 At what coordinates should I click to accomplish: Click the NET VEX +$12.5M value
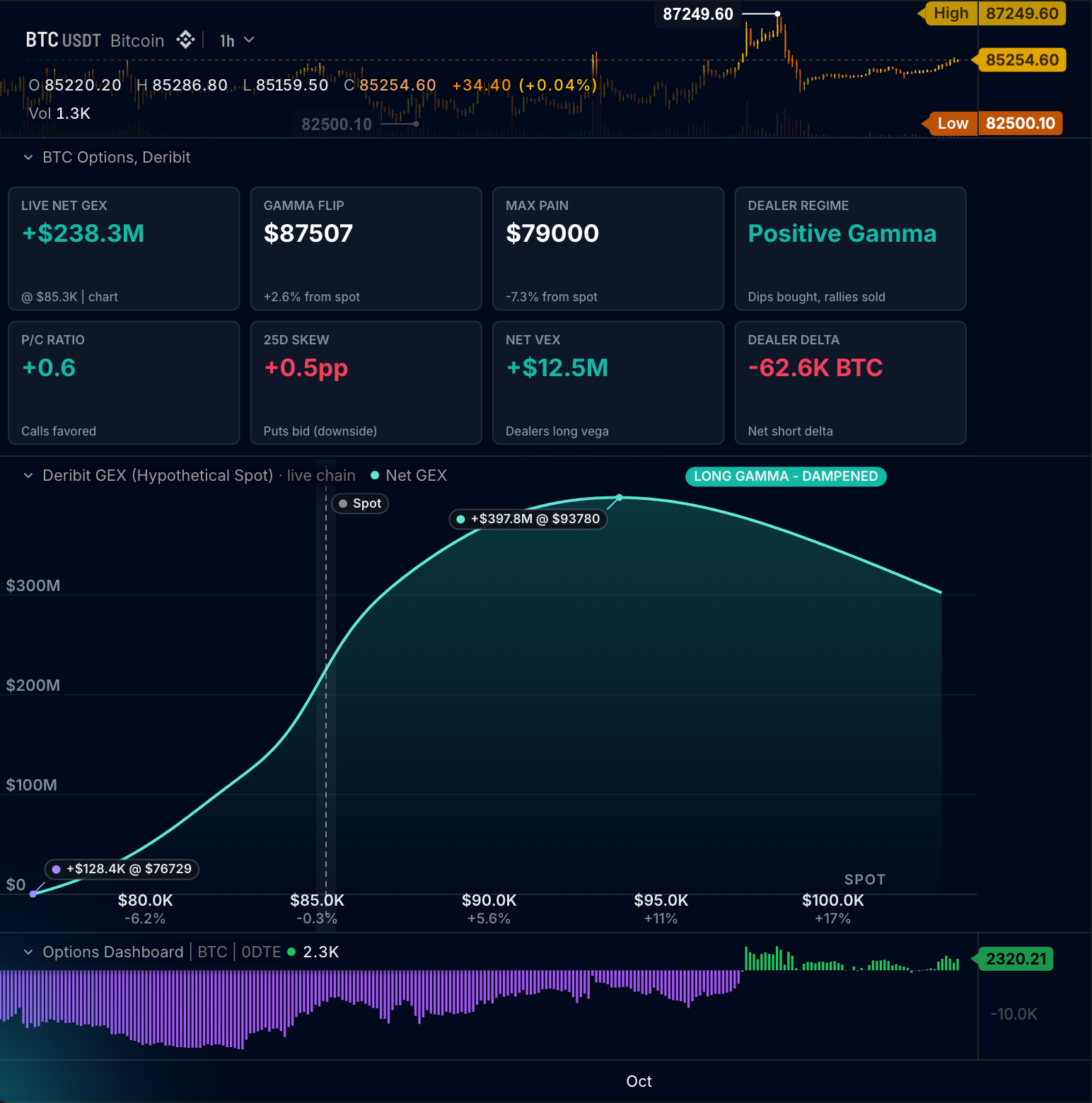tap(557, 368)
